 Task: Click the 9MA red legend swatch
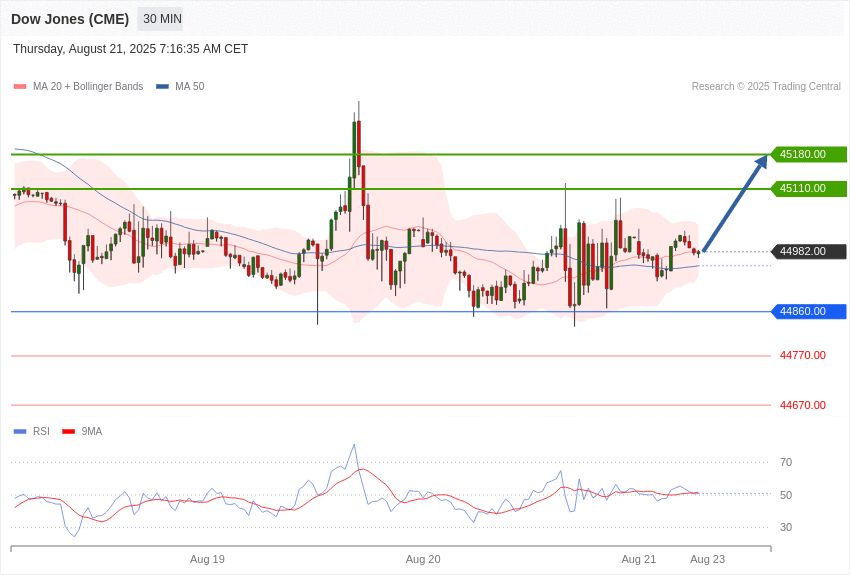pos(69,431)
